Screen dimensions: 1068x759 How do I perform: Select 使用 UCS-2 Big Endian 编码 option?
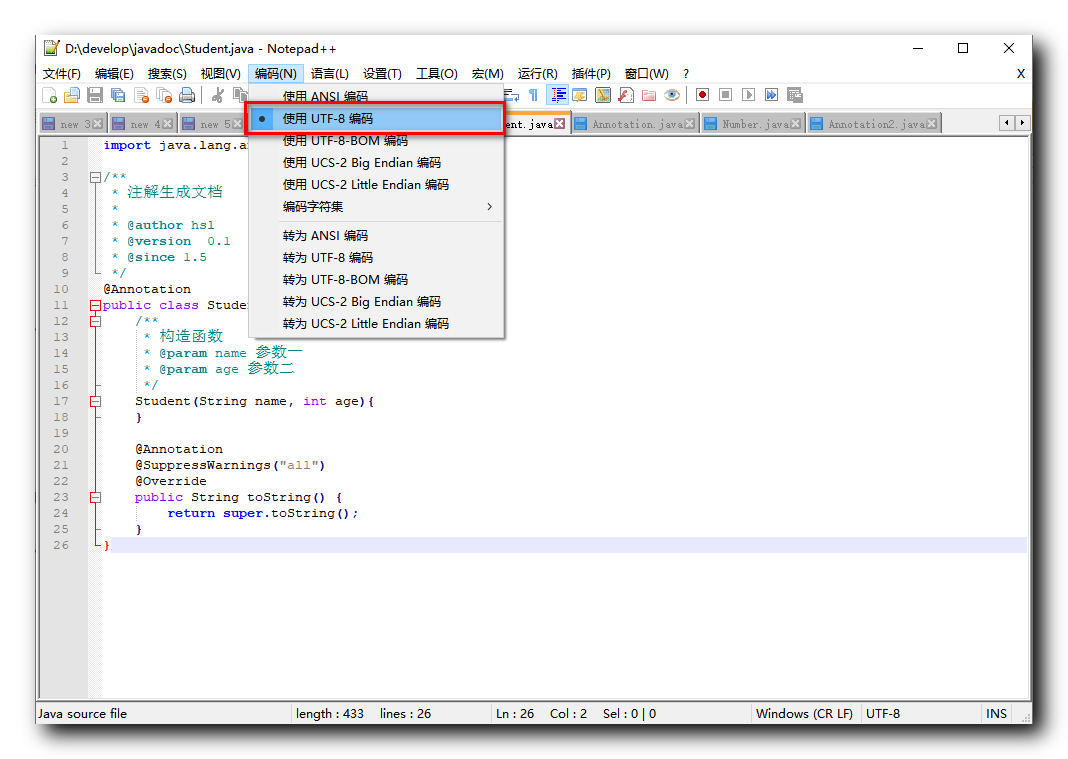point(375,162)
